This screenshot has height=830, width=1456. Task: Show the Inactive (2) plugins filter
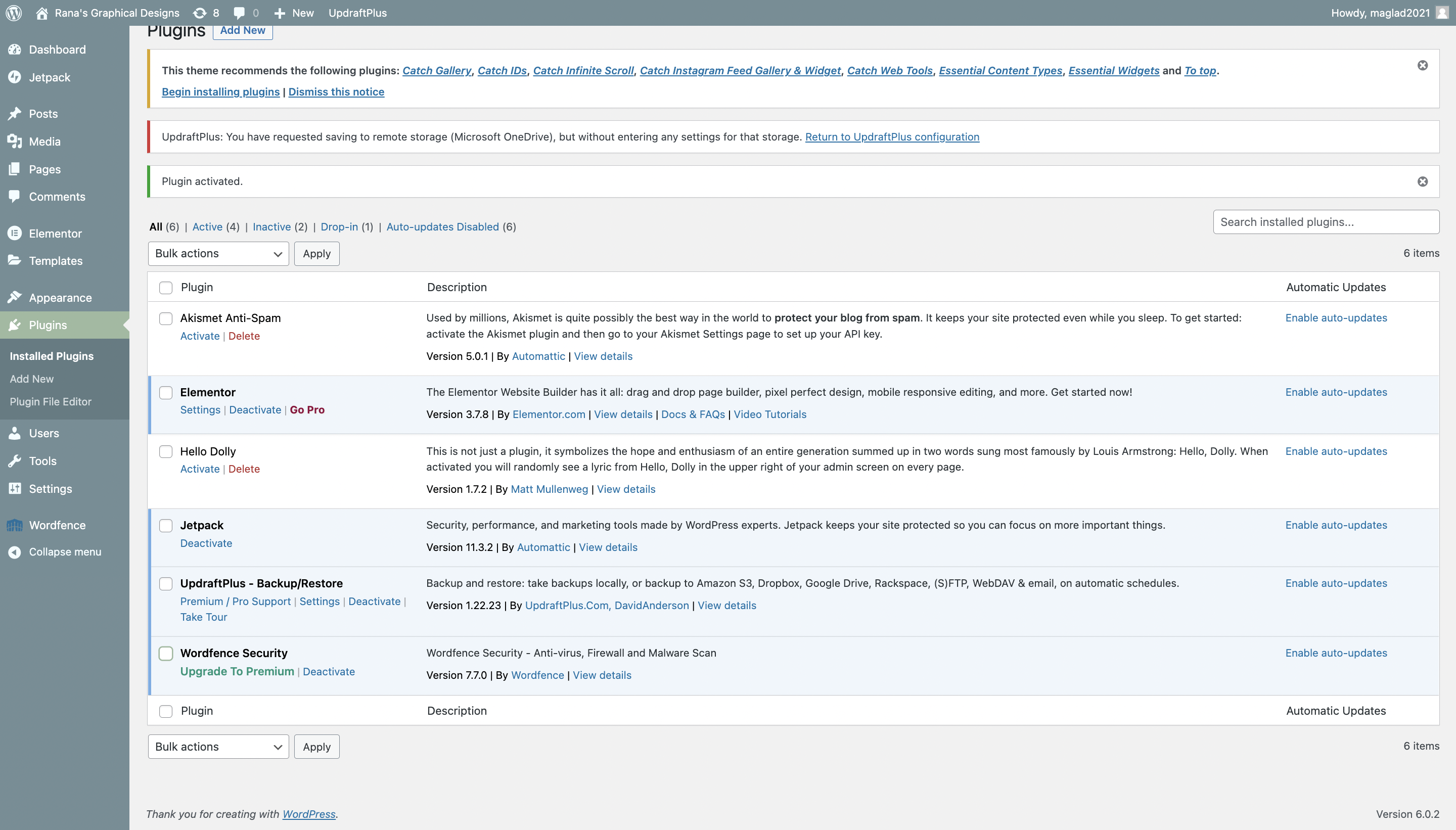280,227
